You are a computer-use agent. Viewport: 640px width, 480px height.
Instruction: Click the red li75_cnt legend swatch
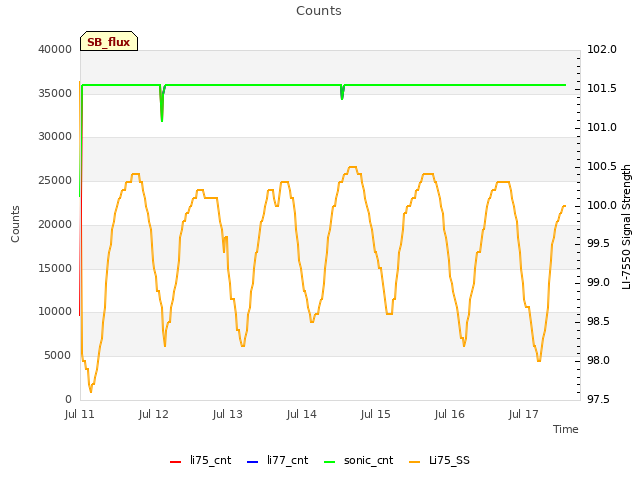click(175, 462)
